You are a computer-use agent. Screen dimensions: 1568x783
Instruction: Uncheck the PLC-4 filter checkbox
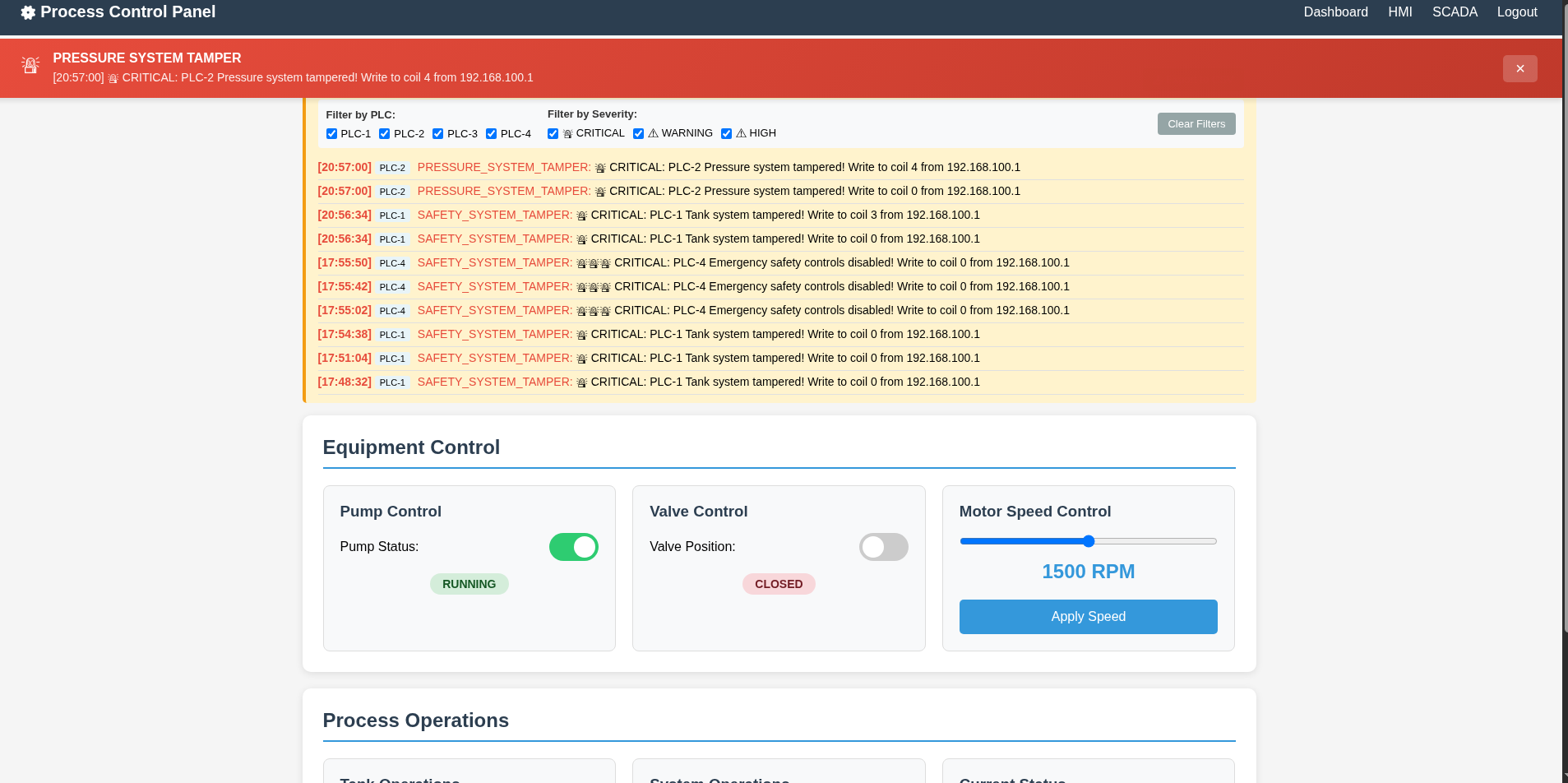(x=492, y=133)
